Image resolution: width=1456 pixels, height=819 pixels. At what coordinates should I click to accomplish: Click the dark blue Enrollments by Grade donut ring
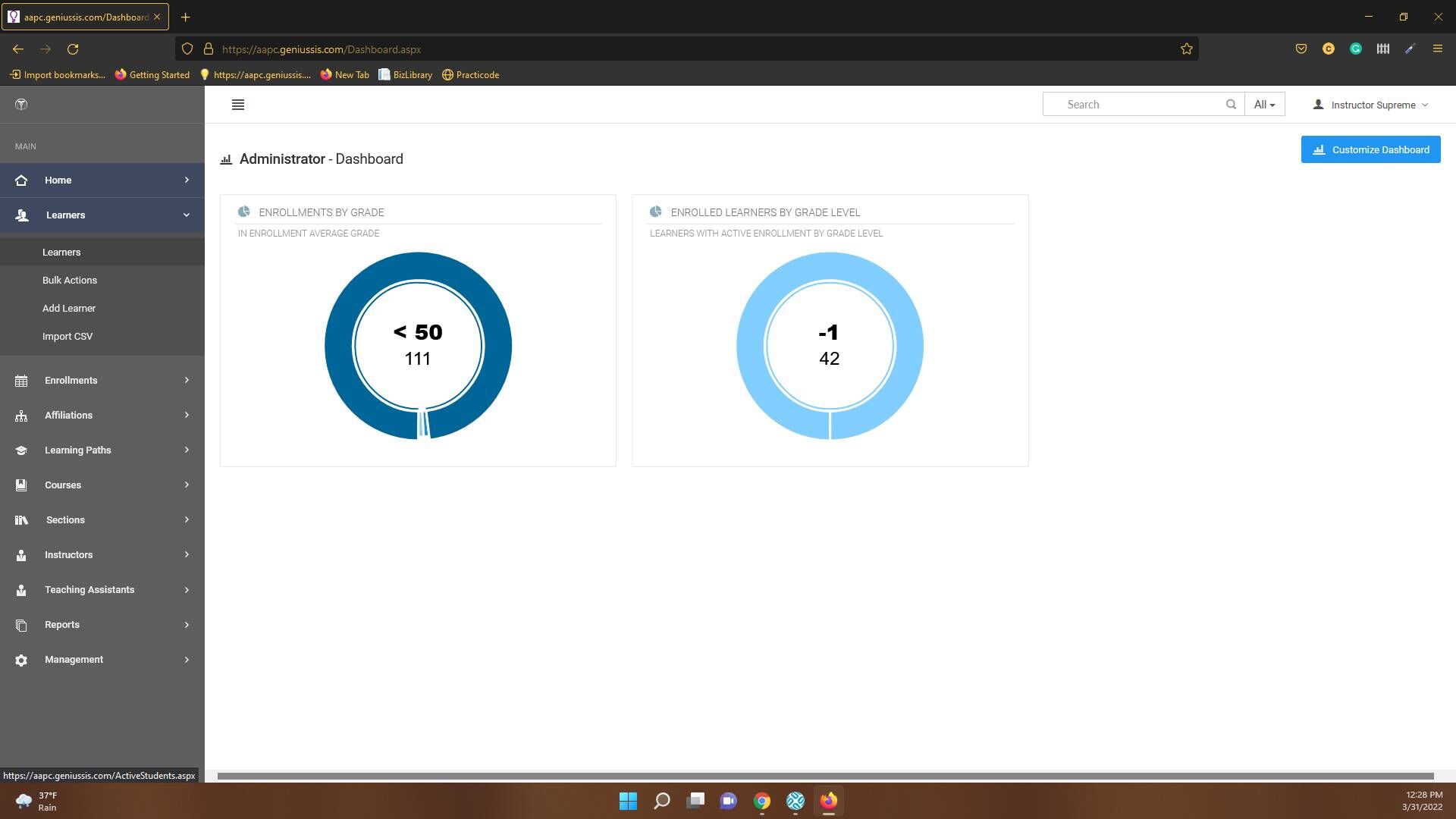pos(338,346)
